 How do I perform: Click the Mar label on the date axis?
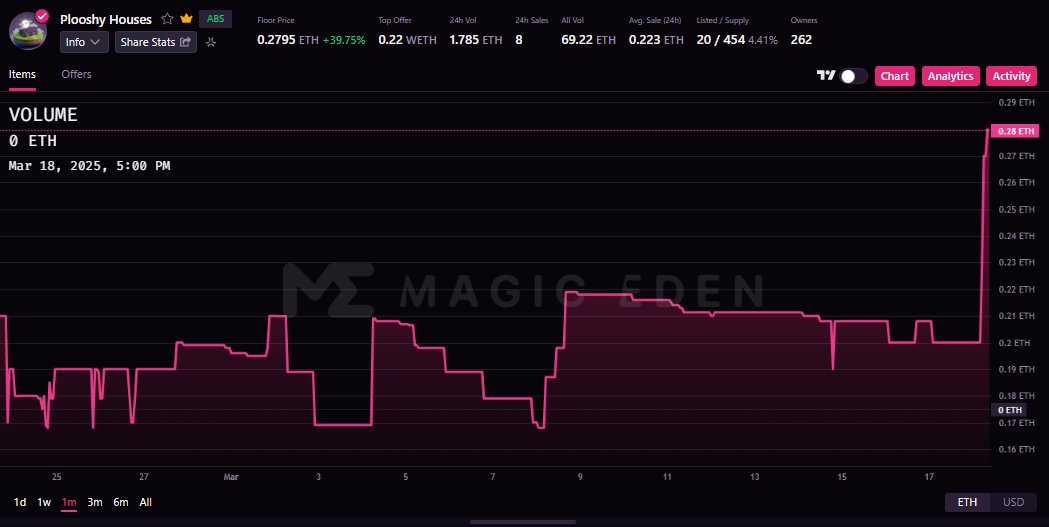click(x=231, y=477)
